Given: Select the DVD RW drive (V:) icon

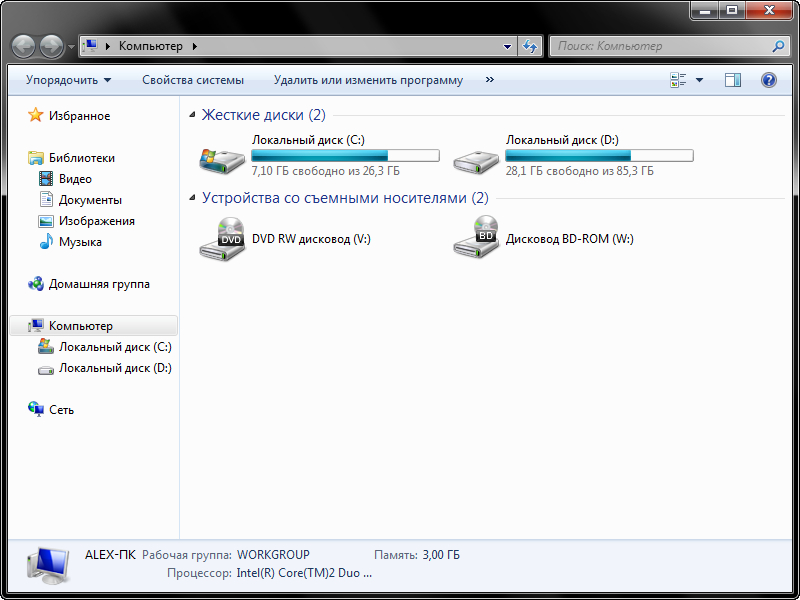Looking at the screenshot, I should tap(222, 239).
